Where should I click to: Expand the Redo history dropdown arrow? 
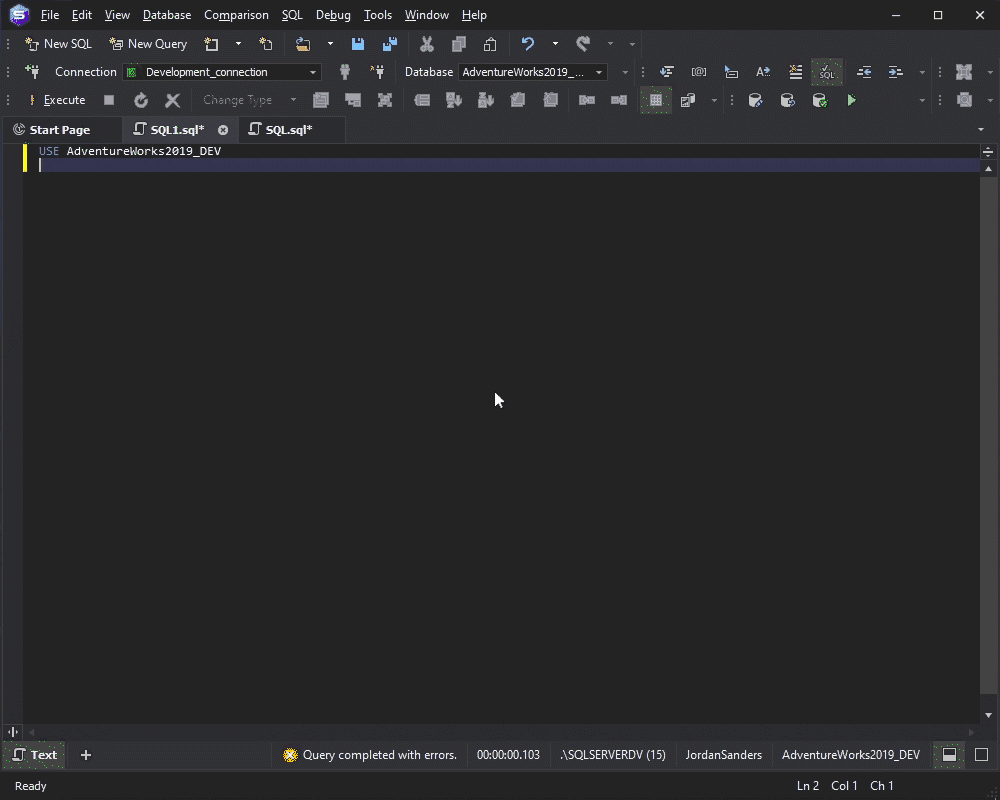(610, 44)
